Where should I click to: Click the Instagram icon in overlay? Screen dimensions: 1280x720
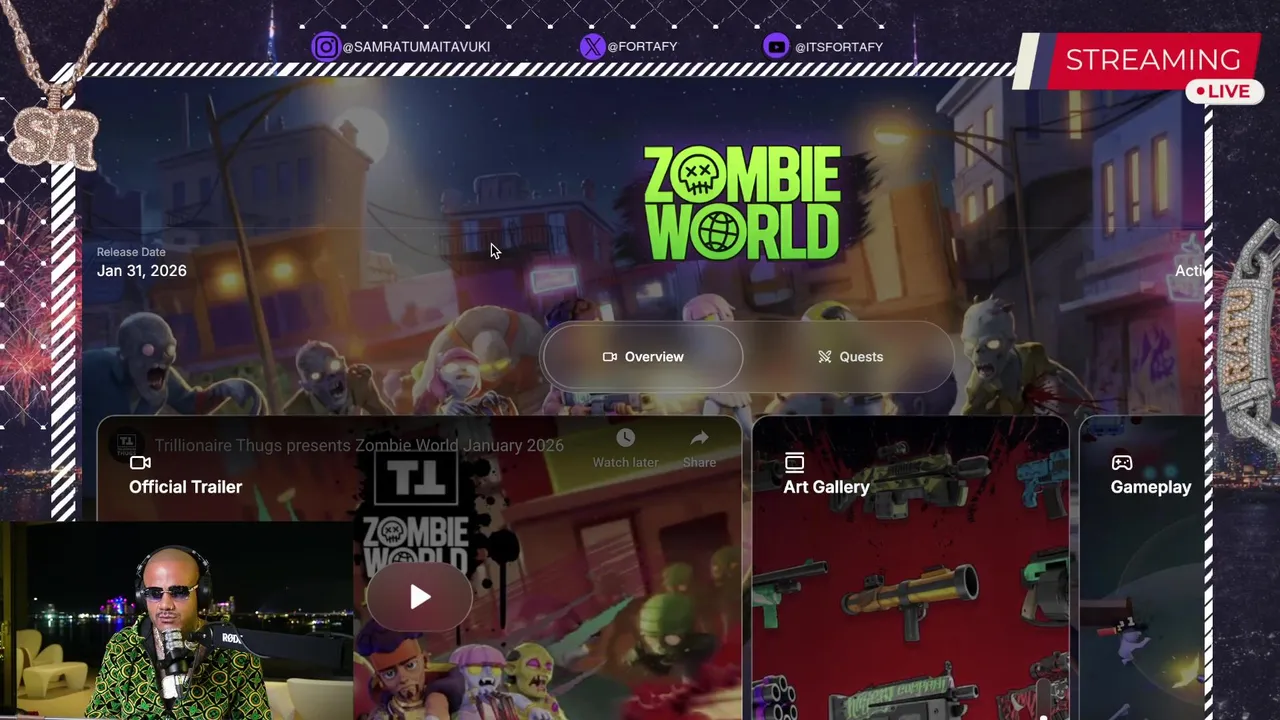[x=325, y=46]
